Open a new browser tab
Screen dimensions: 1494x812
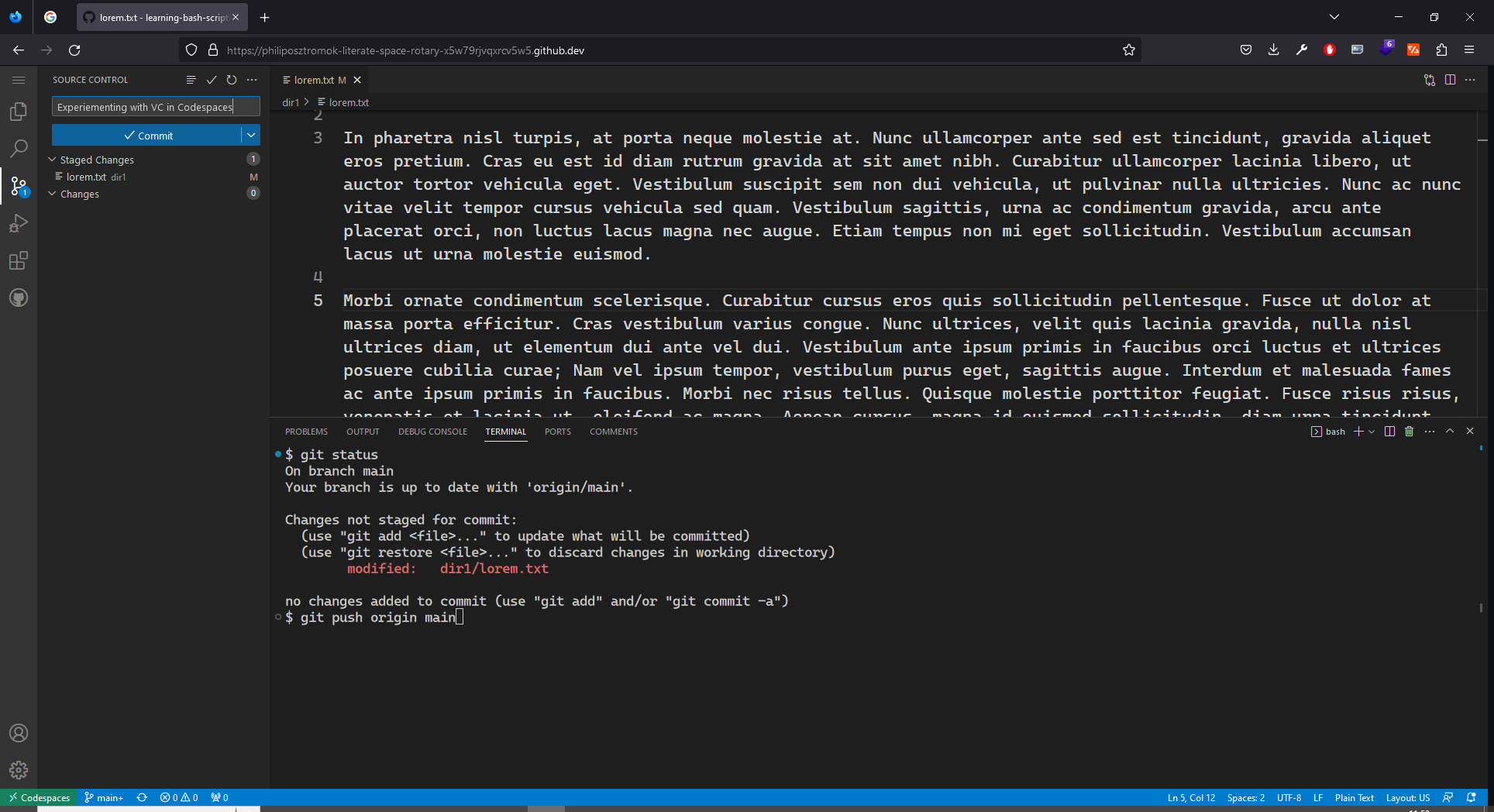pos(265,17)
